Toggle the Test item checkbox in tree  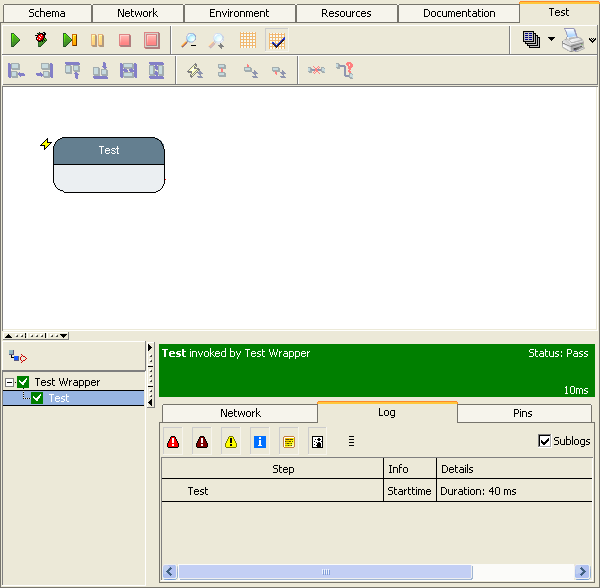click(37, 398)
